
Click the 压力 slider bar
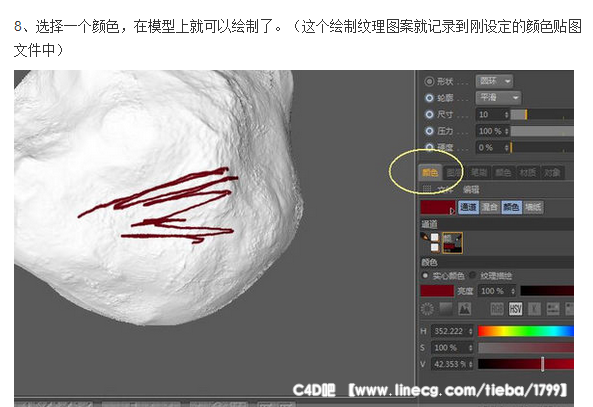(x=542, y=131)
